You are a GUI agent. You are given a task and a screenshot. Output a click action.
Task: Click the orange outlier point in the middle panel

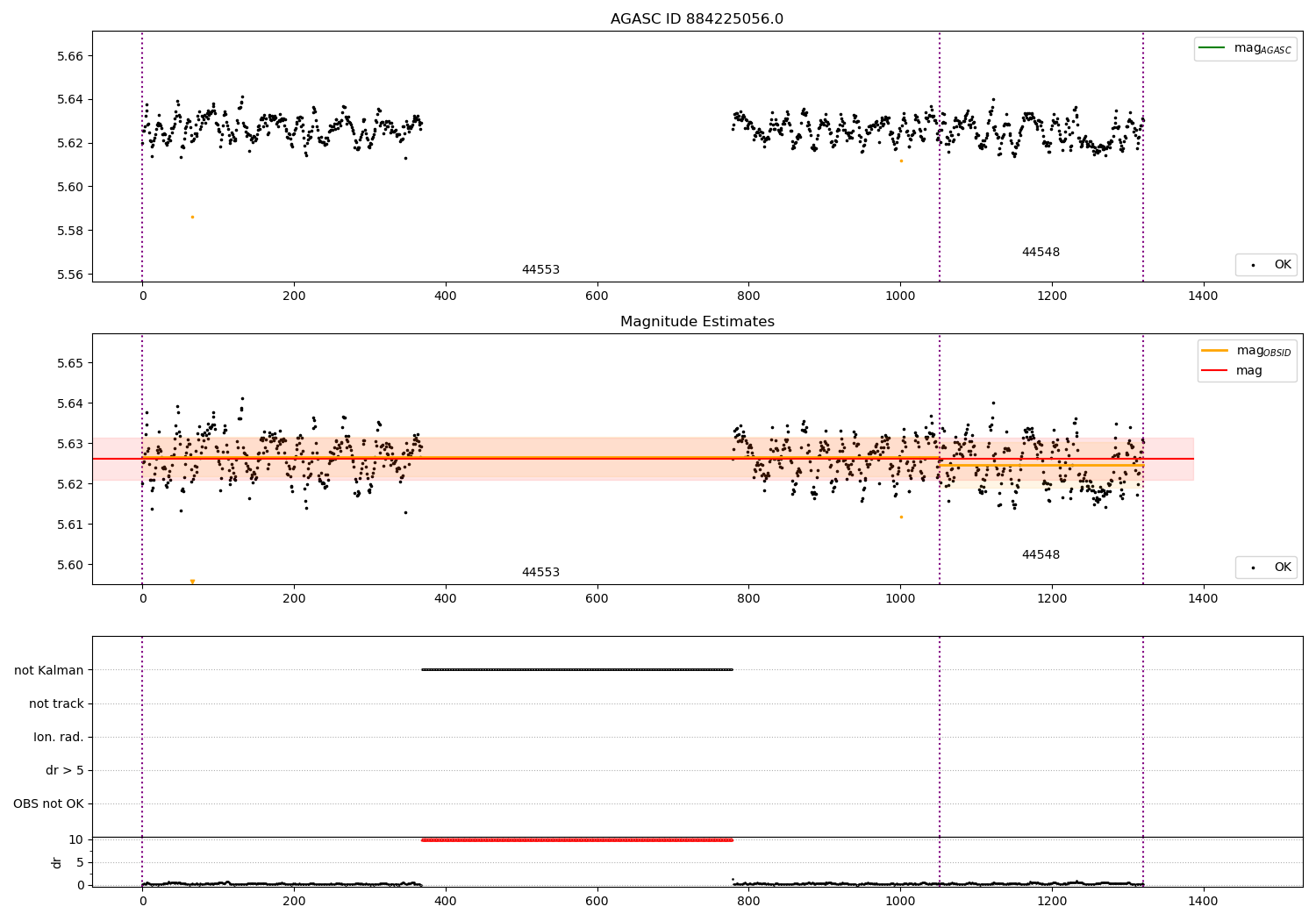pyautogui.click(x=901, y=517)
